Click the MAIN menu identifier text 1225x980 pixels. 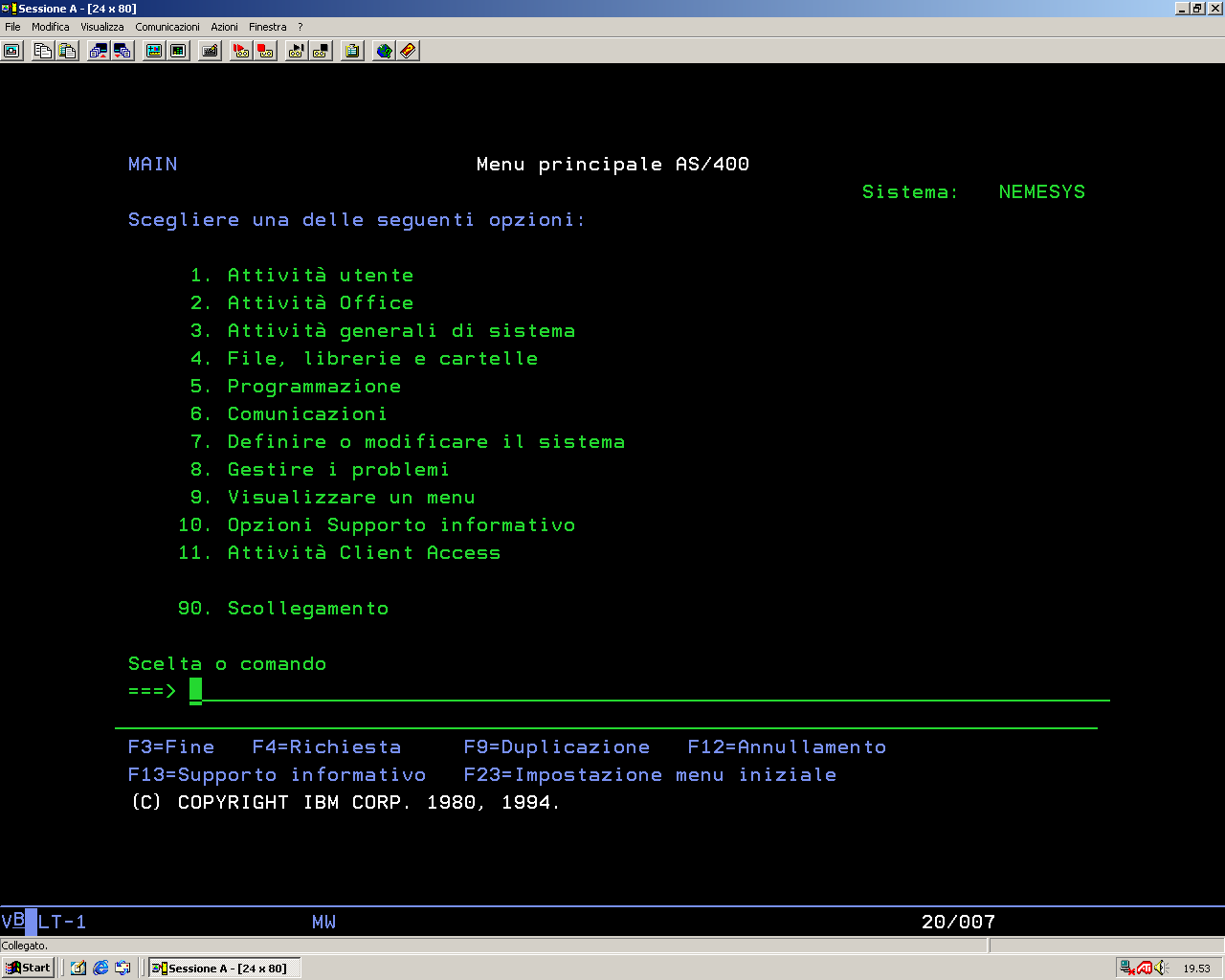pyautogui.click(x=153, y=165)
